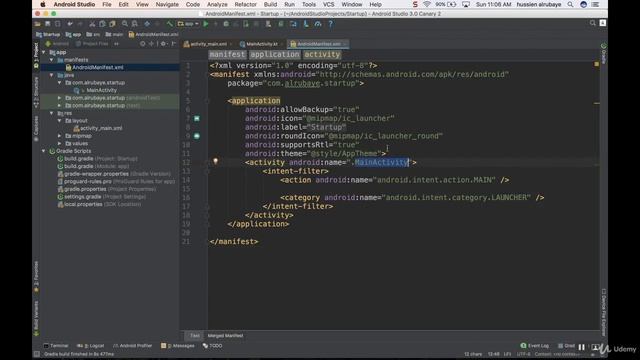The image size is (640, 360).
Task: Click scroll from source target icon
Action: (x=142, y=44)
